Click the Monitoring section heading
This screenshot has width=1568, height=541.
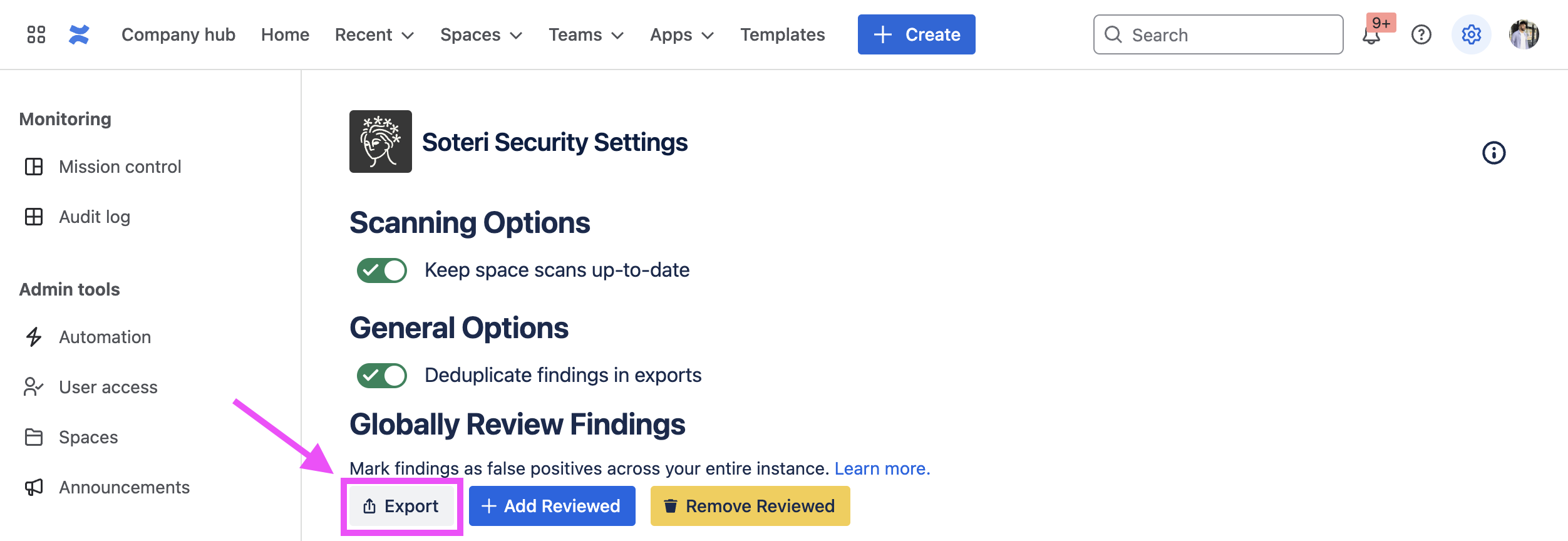(x=65, y=119)
